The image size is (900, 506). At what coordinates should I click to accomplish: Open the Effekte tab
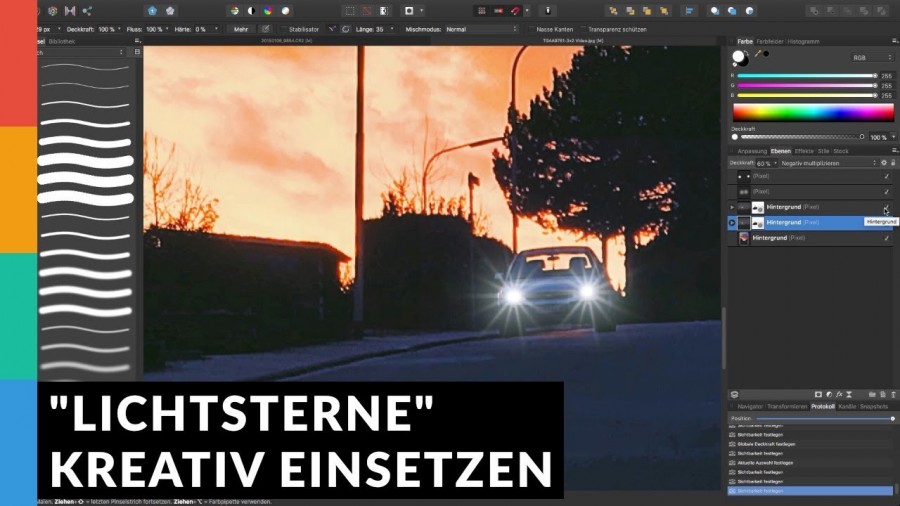pyautogui.click(x=804, y=151)
